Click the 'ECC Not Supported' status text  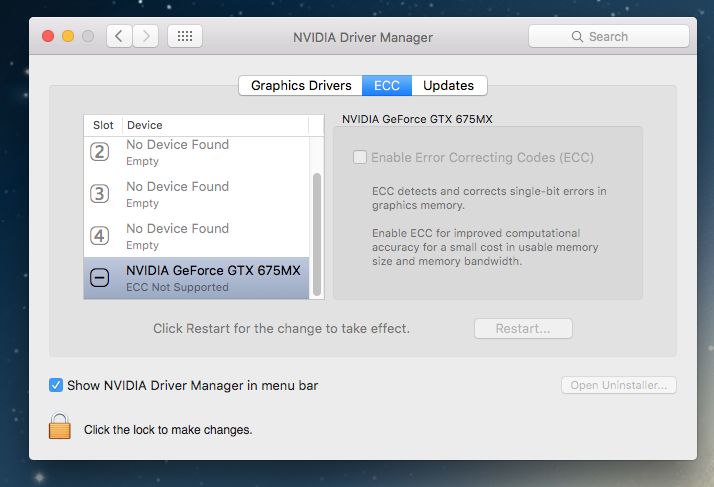point(177,287)
